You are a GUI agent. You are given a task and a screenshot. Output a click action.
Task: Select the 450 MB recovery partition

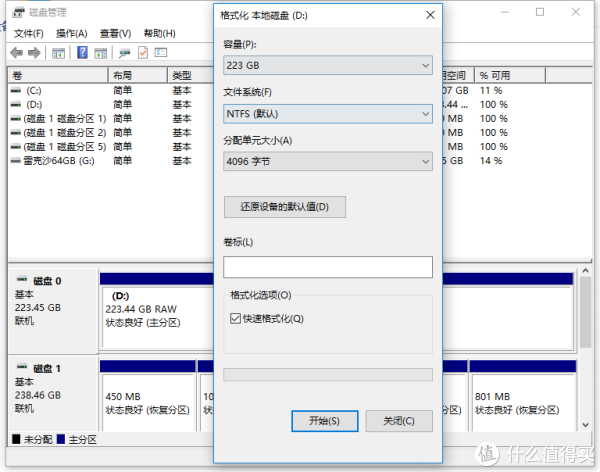click(x=148, y=403)
